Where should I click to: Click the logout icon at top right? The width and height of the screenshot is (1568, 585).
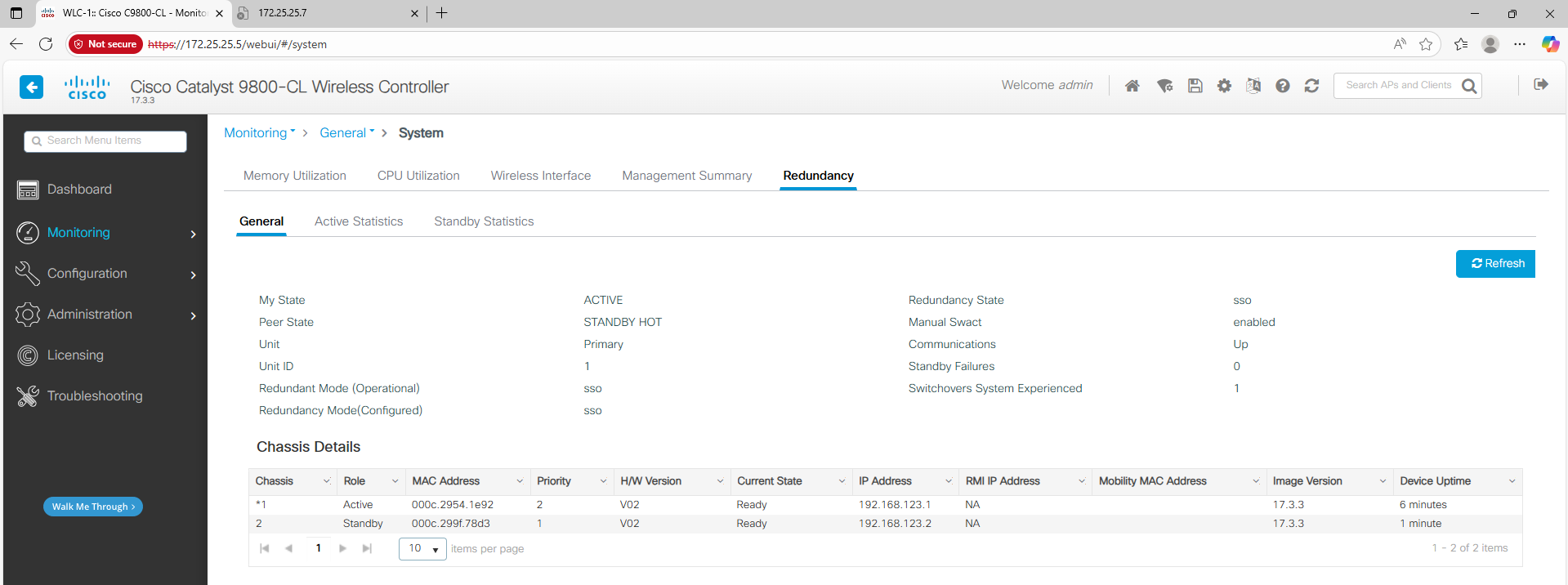pyautogui.click(x=1541, y=84)
